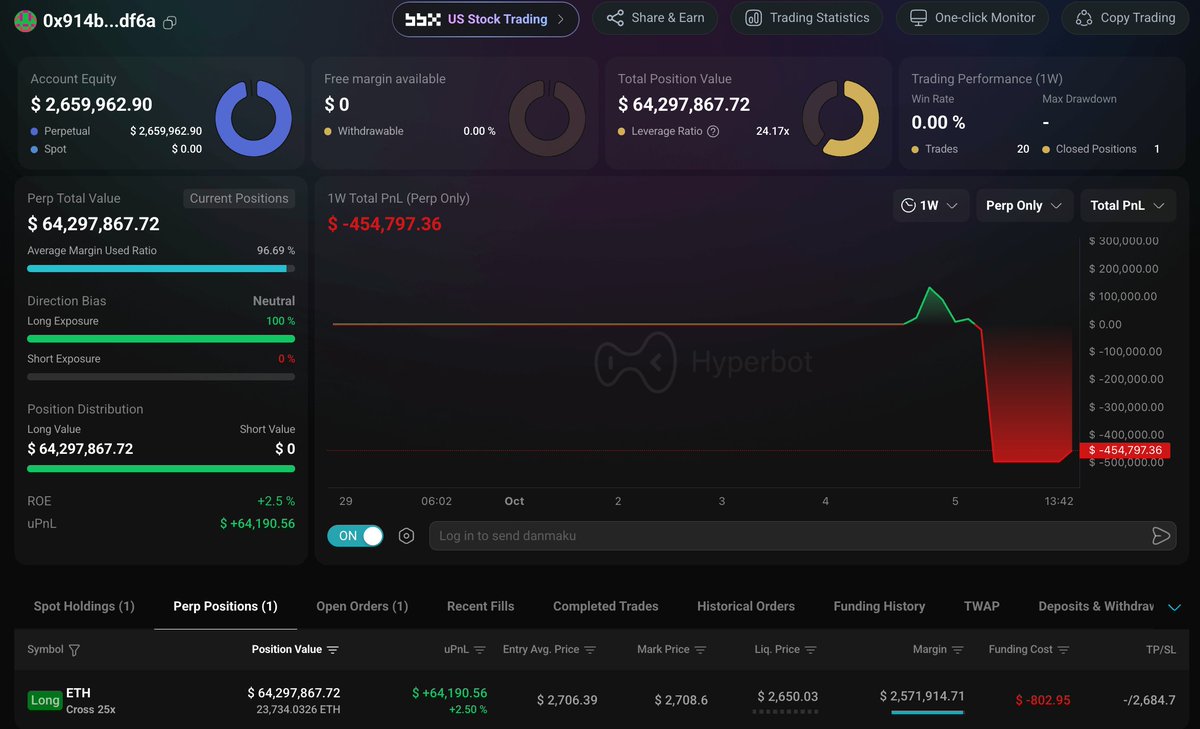
Task: Click the send danmaku arrow icon
Action: point(1160,536)
